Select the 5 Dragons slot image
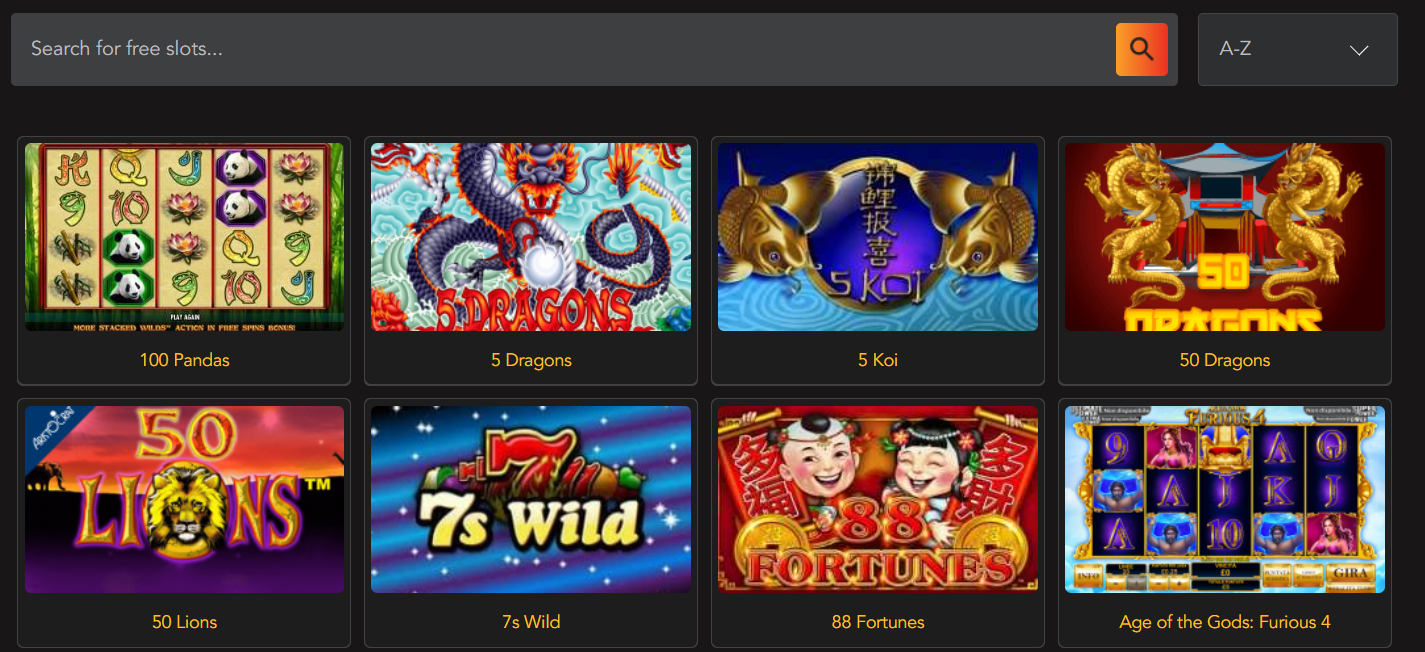 click(x=531, y=237)
